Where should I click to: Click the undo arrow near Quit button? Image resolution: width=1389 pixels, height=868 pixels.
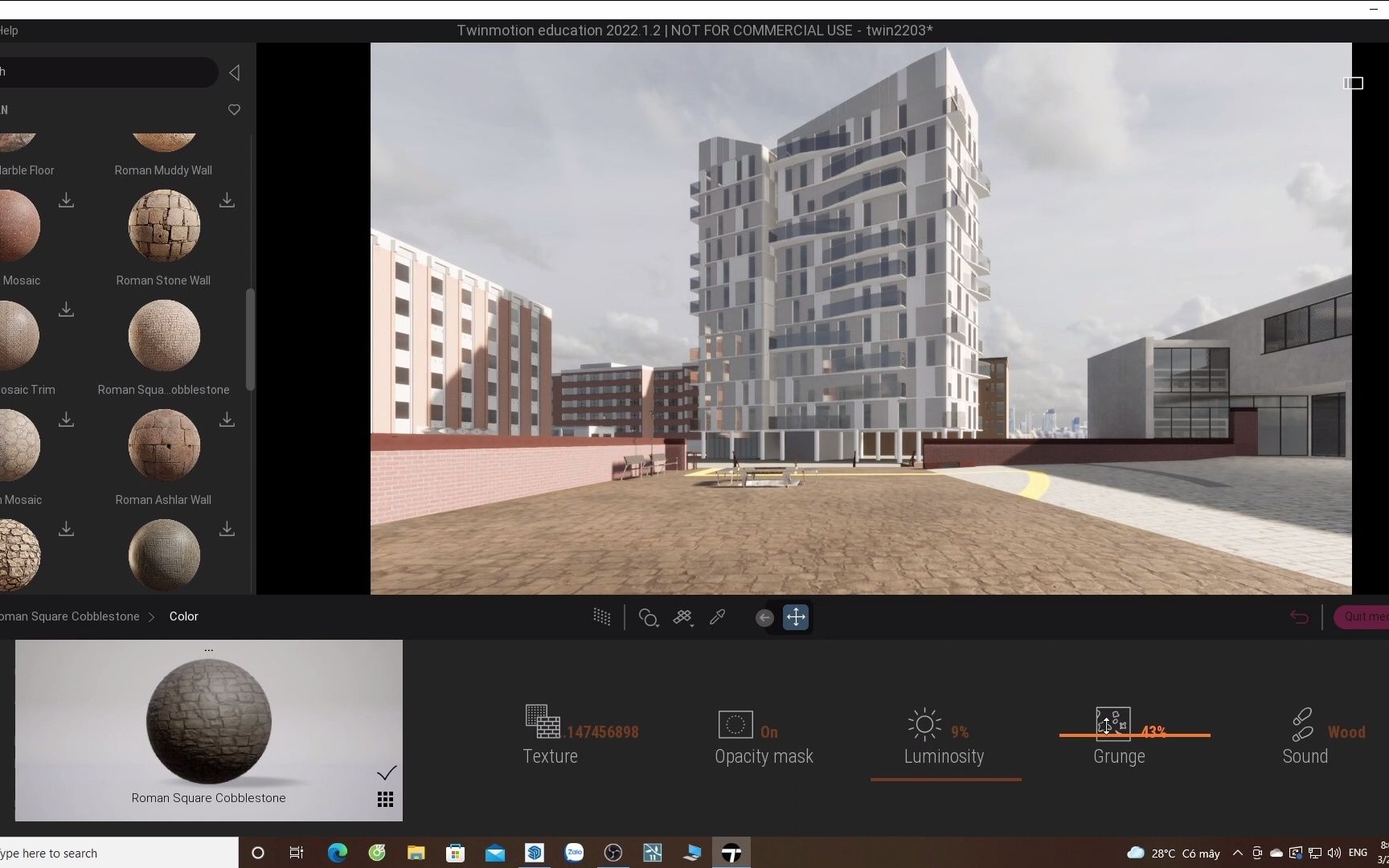(1299, 617)
